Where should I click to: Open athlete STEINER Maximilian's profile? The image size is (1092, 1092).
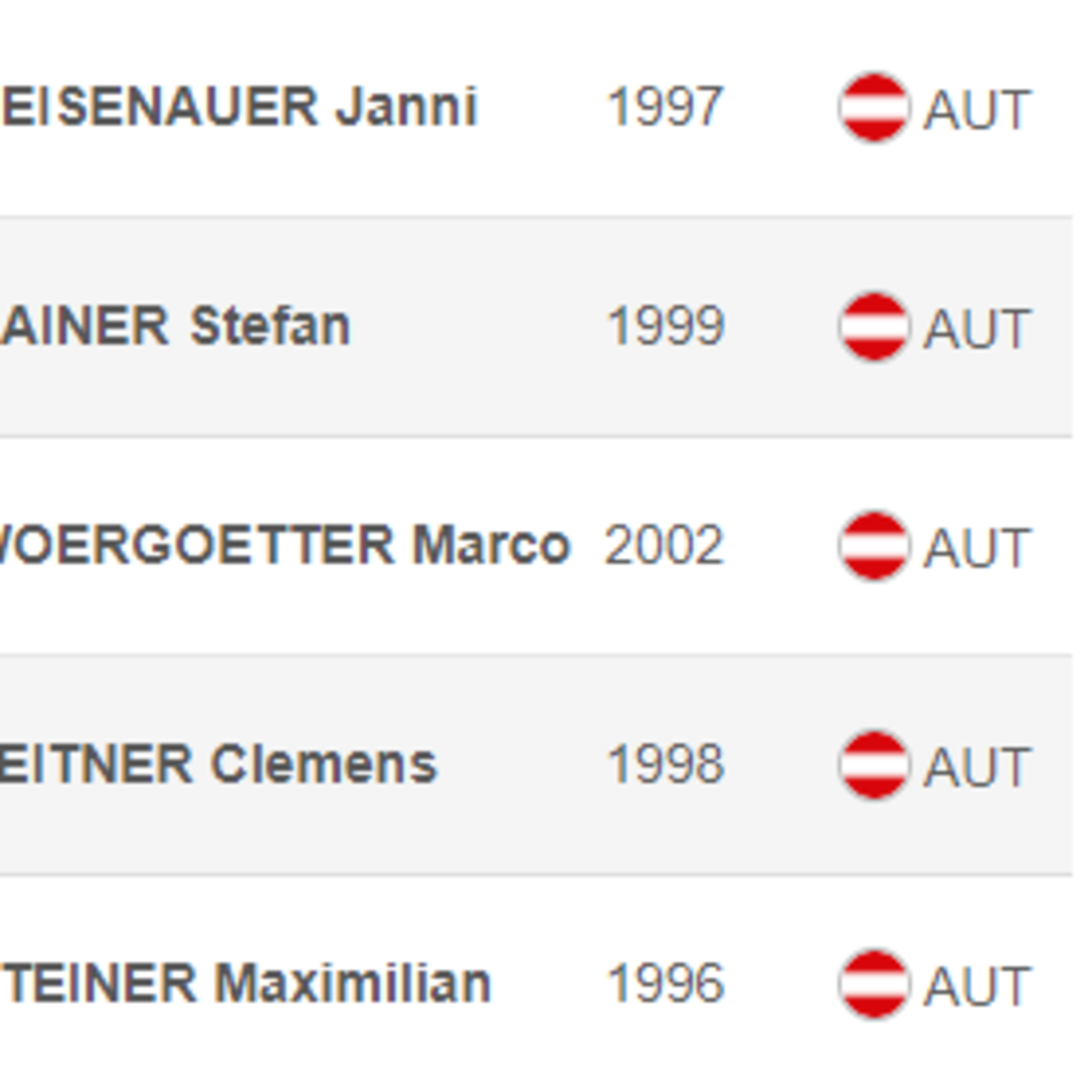coord(246,984)
